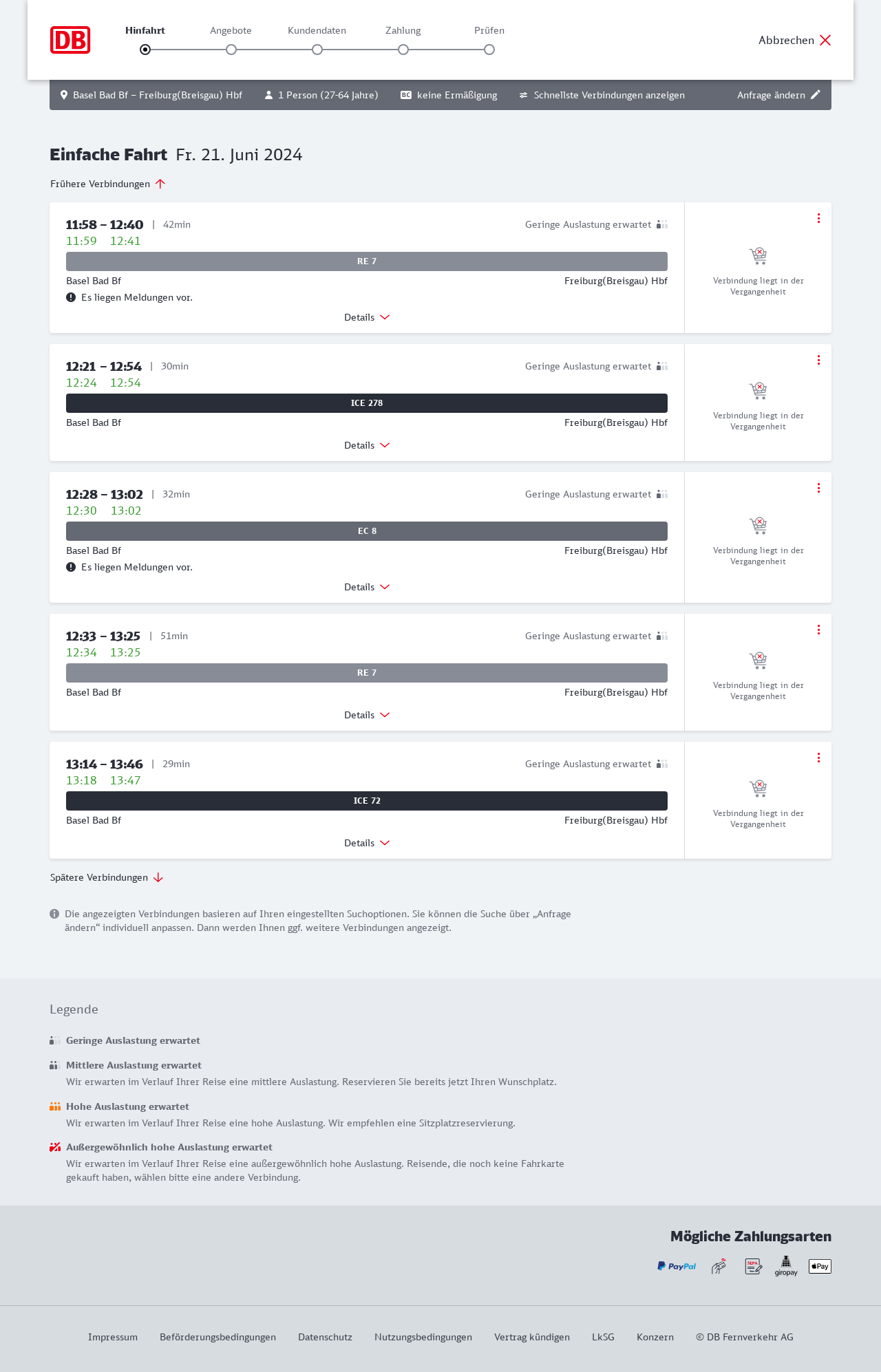Viewport: 881px width, 1372px height.
Task: Click the warning icon on the EC 8 connection
Action: point(71,567)
